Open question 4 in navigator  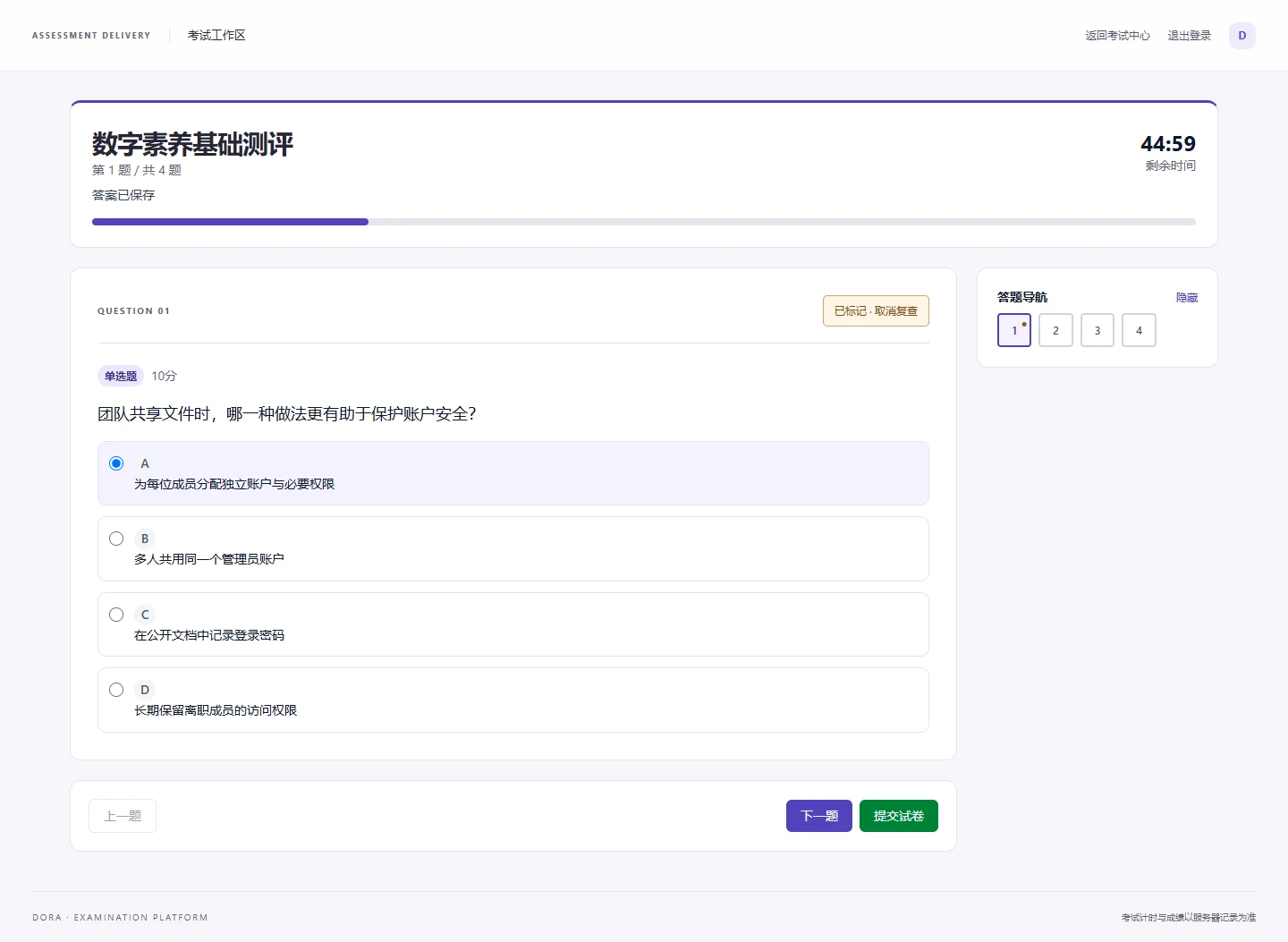1139,330
